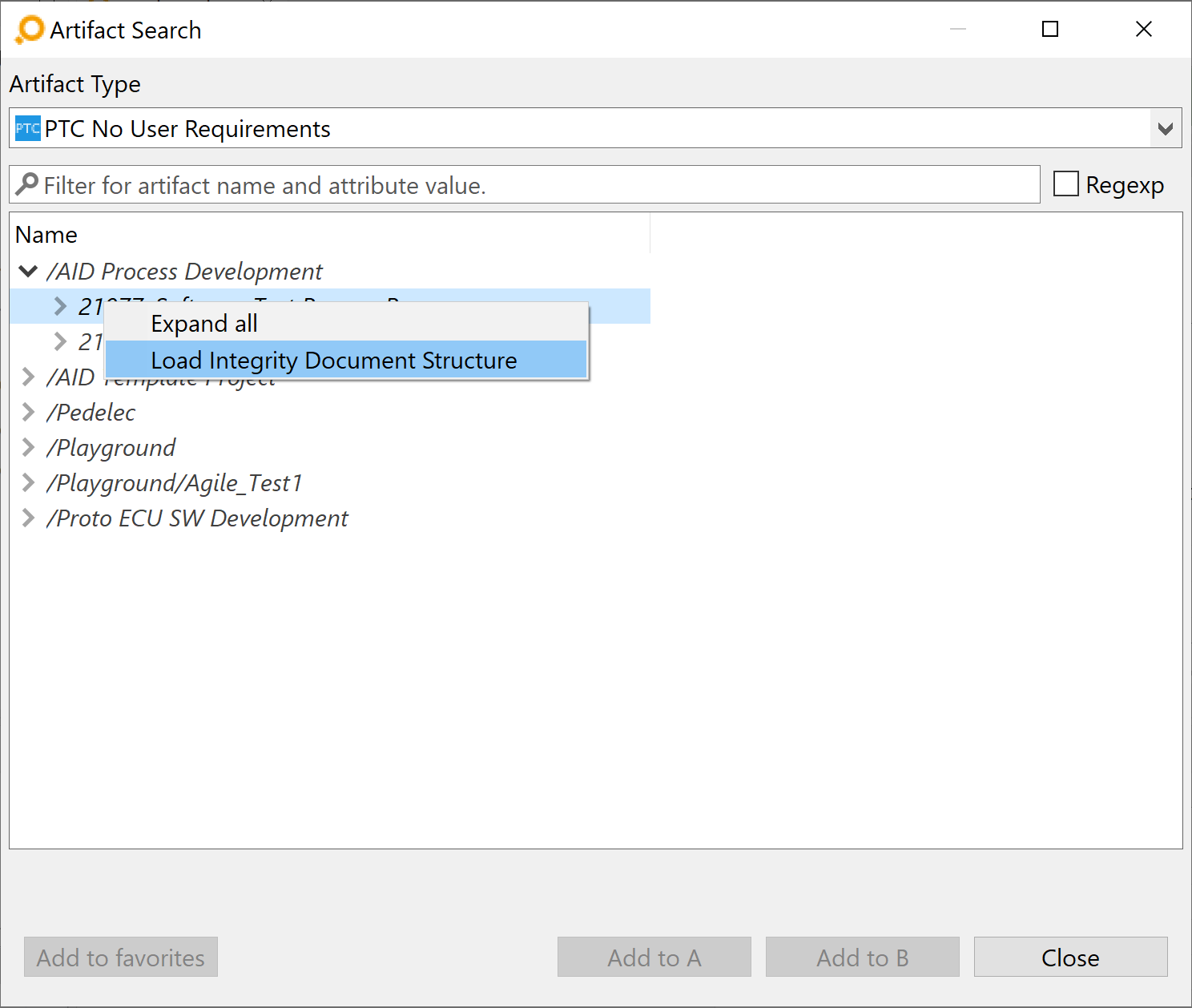Click the Add to A button
Viewport: 1192px width, 1008px height.
654,957
